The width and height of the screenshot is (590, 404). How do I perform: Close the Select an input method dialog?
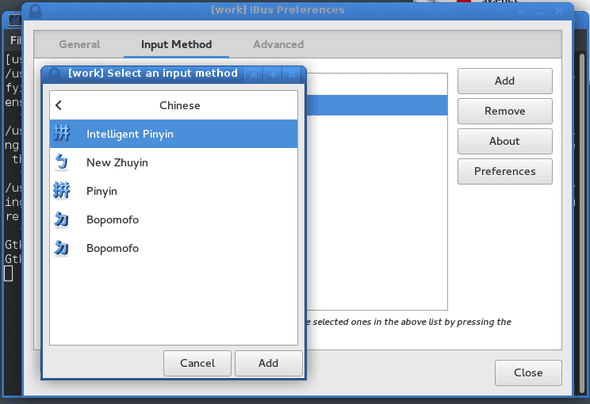pyautogui.click(x=292, y=75)
